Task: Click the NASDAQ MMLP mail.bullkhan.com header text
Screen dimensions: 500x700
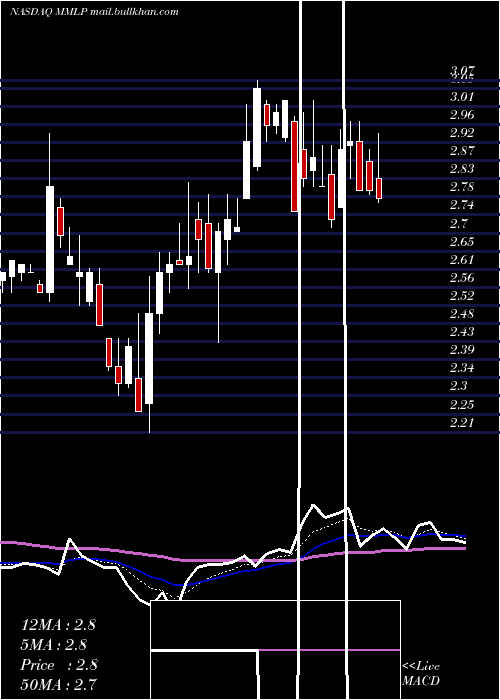Action: (x=94, y=12)
